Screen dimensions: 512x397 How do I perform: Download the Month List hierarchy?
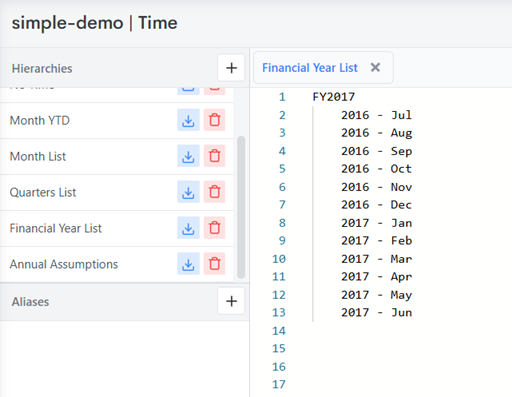tap(188, 156)
